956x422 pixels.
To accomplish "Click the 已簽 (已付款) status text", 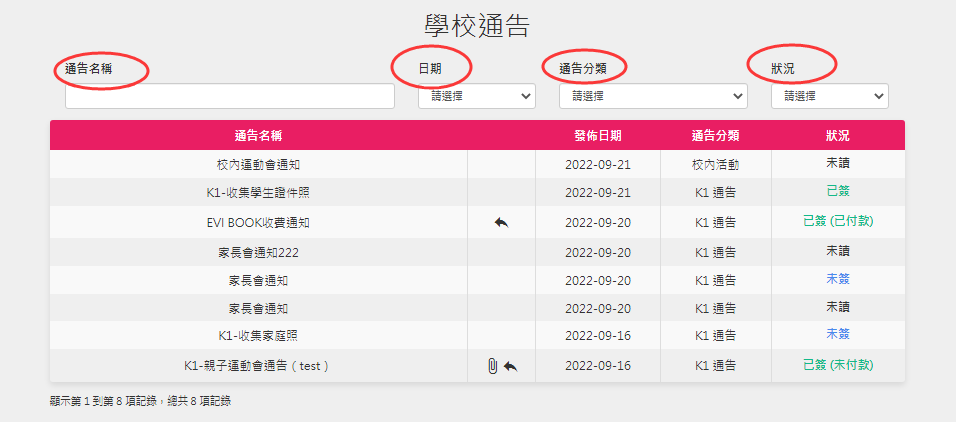I will (838, 220).
